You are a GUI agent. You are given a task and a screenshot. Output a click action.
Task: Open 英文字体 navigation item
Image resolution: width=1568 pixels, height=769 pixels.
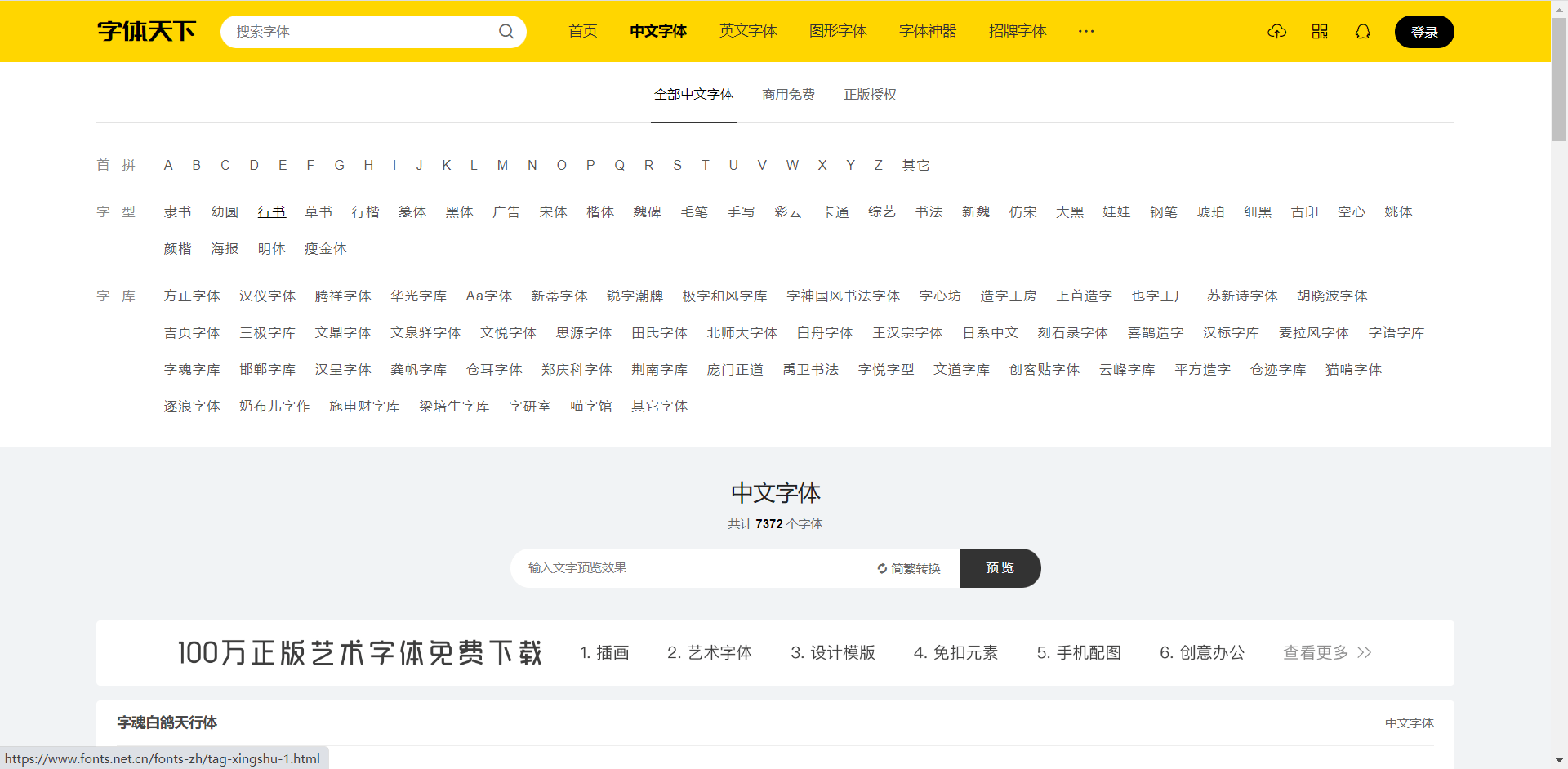748,31
